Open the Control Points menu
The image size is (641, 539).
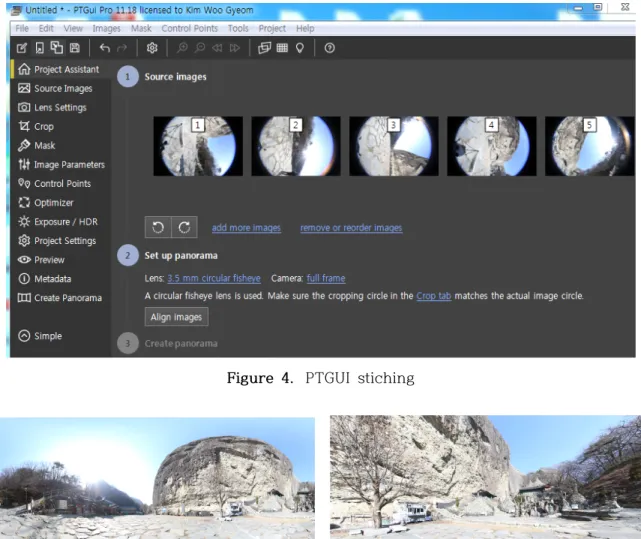click(x=190, y=28)
